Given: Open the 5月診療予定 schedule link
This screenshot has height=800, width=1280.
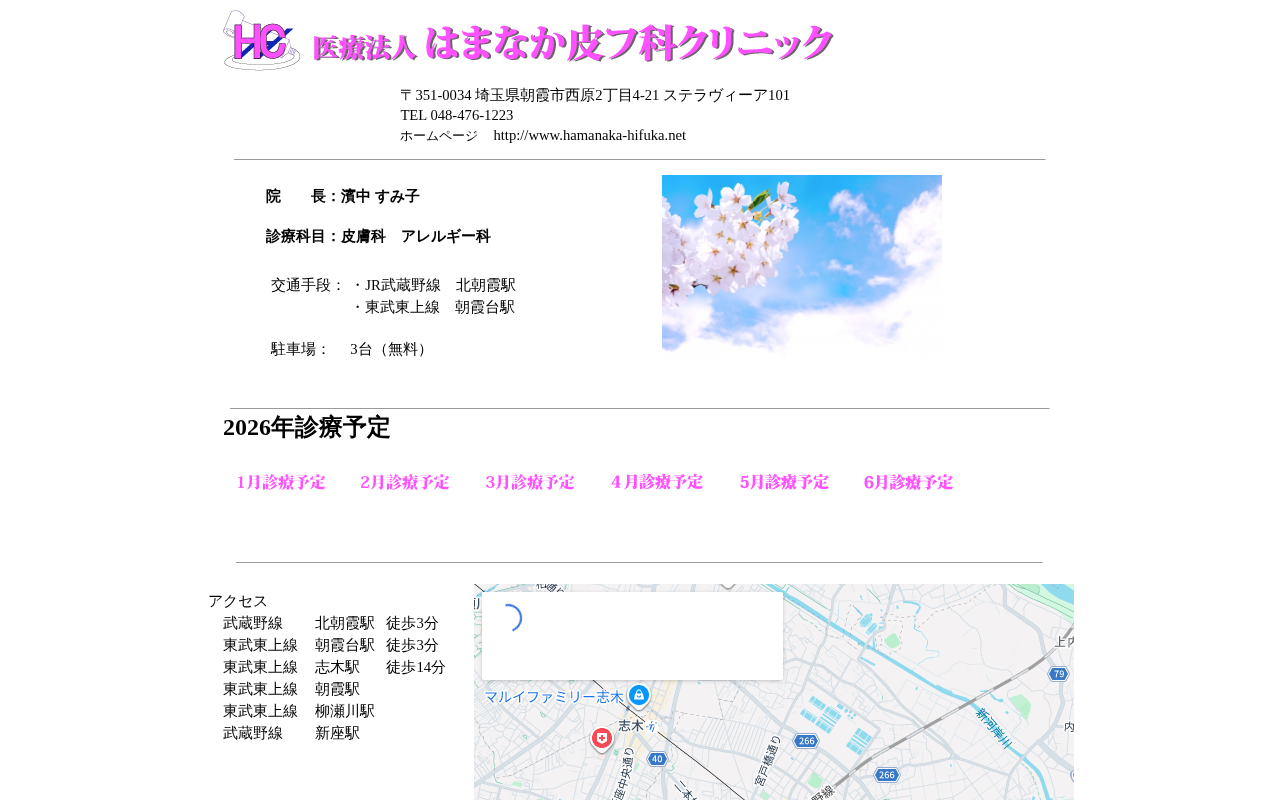Looking at the screenshot, I should (784, 482).
